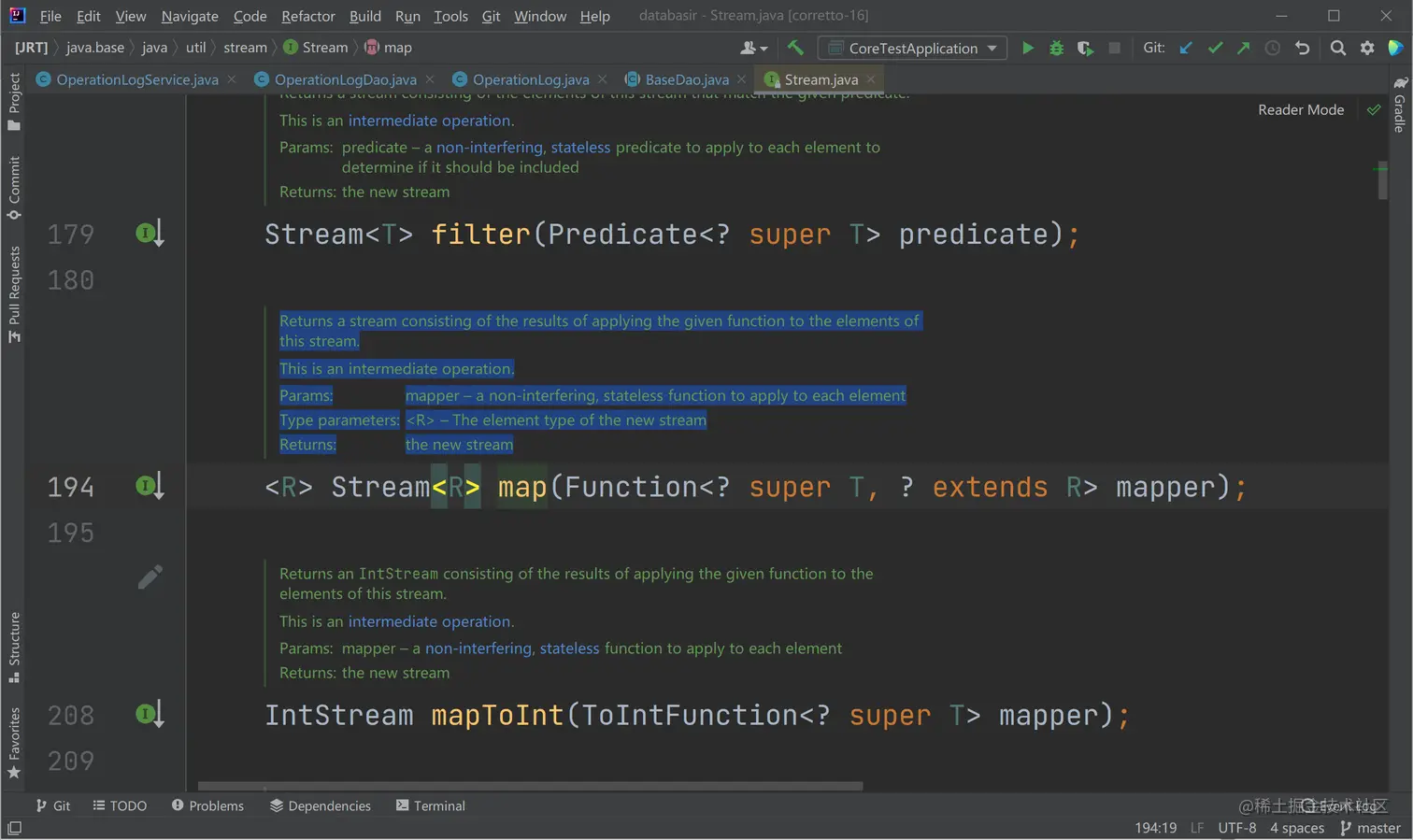1413x840 pixels.
Task: Open the user account icon dropdown
Action: [753, 48]
